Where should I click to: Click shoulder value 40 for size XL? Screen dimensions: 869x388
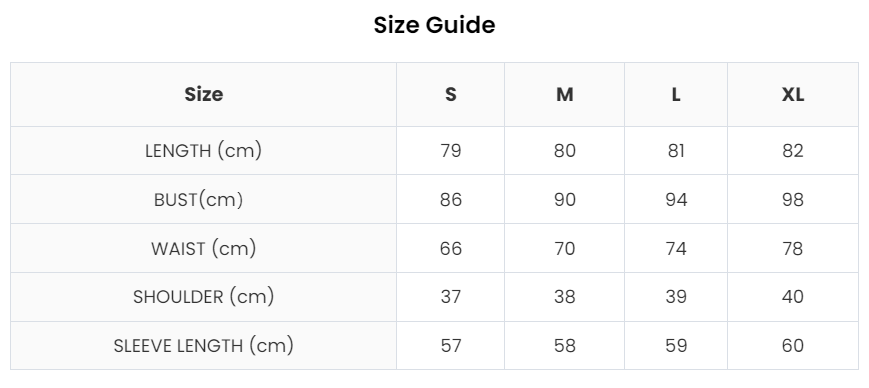tap(793, 297)
